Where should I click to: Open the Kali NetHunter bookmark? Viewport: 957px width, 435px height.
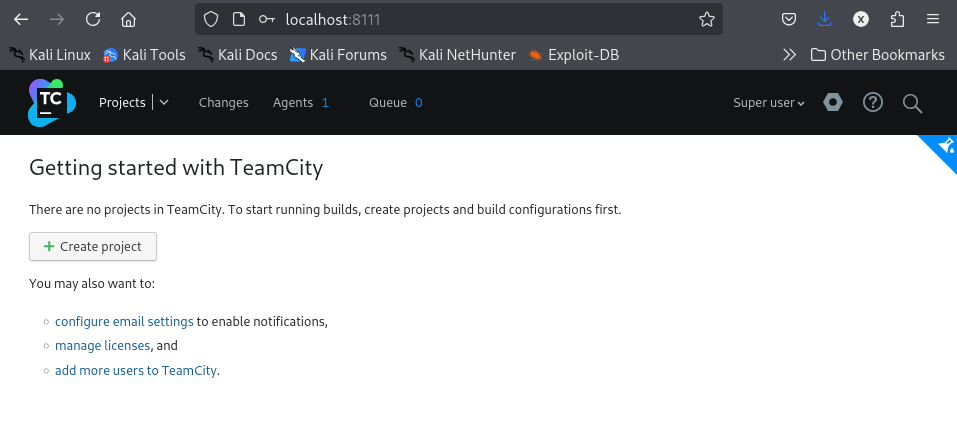457,55
